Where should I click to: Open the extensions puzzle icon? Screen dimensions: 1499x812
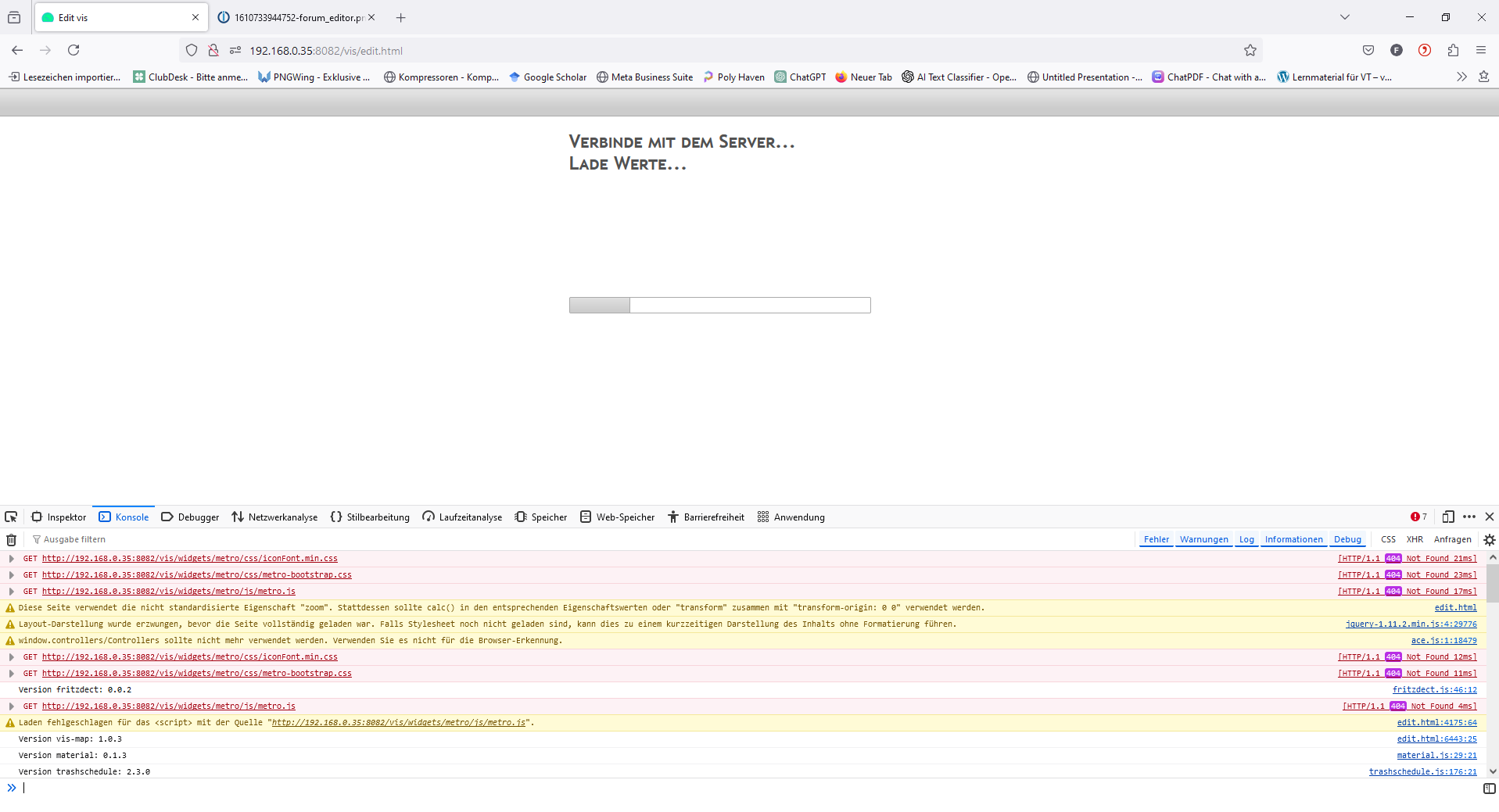pyautogui.click(x=1452, y=51)
